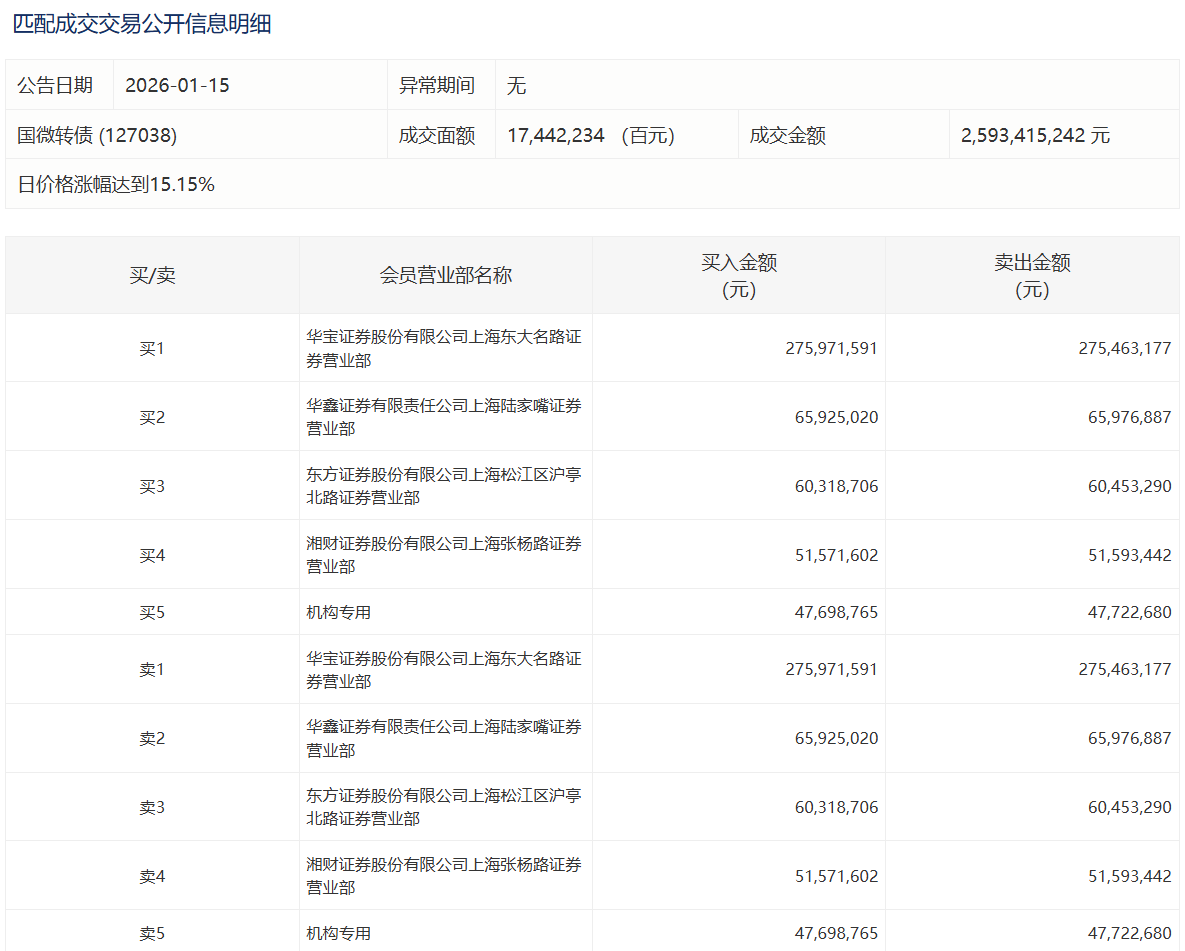Open 东方证券 branch in the 卖3 row
The width and height of the screenshot is (1185, 951).
(x=443, y=807)
